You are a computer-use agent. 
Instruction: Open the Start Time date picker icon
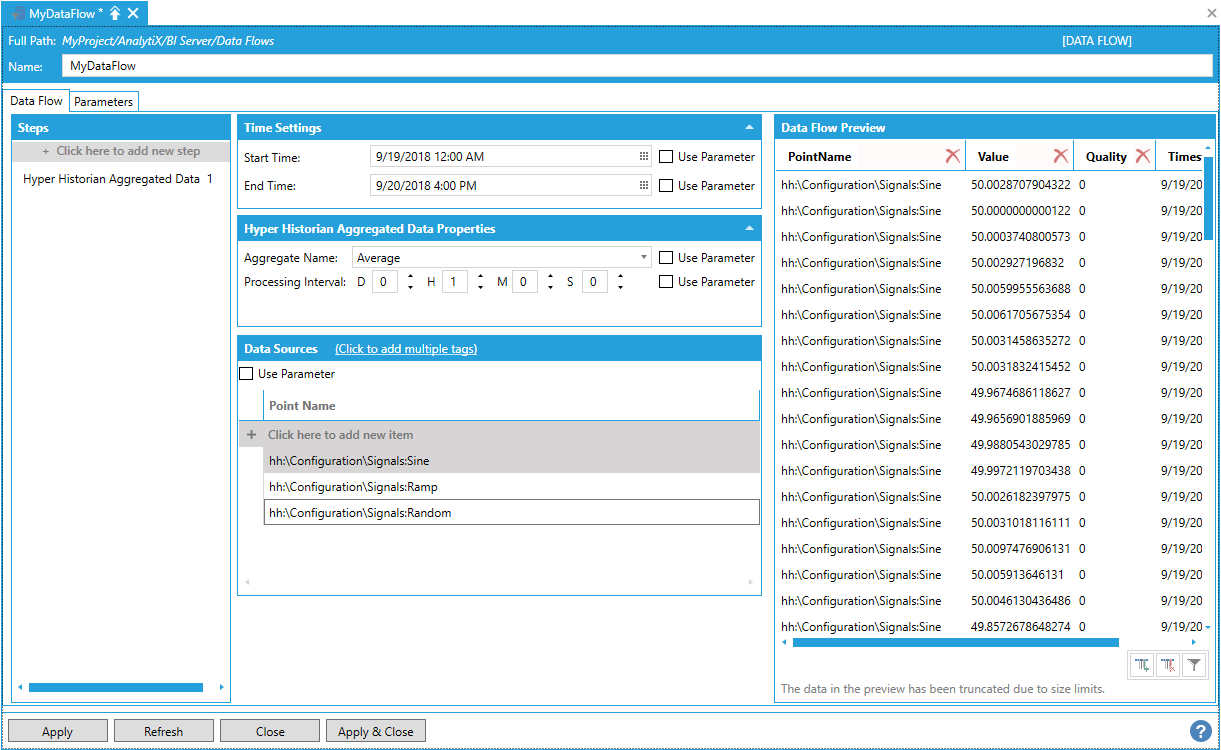click(644, 157)
